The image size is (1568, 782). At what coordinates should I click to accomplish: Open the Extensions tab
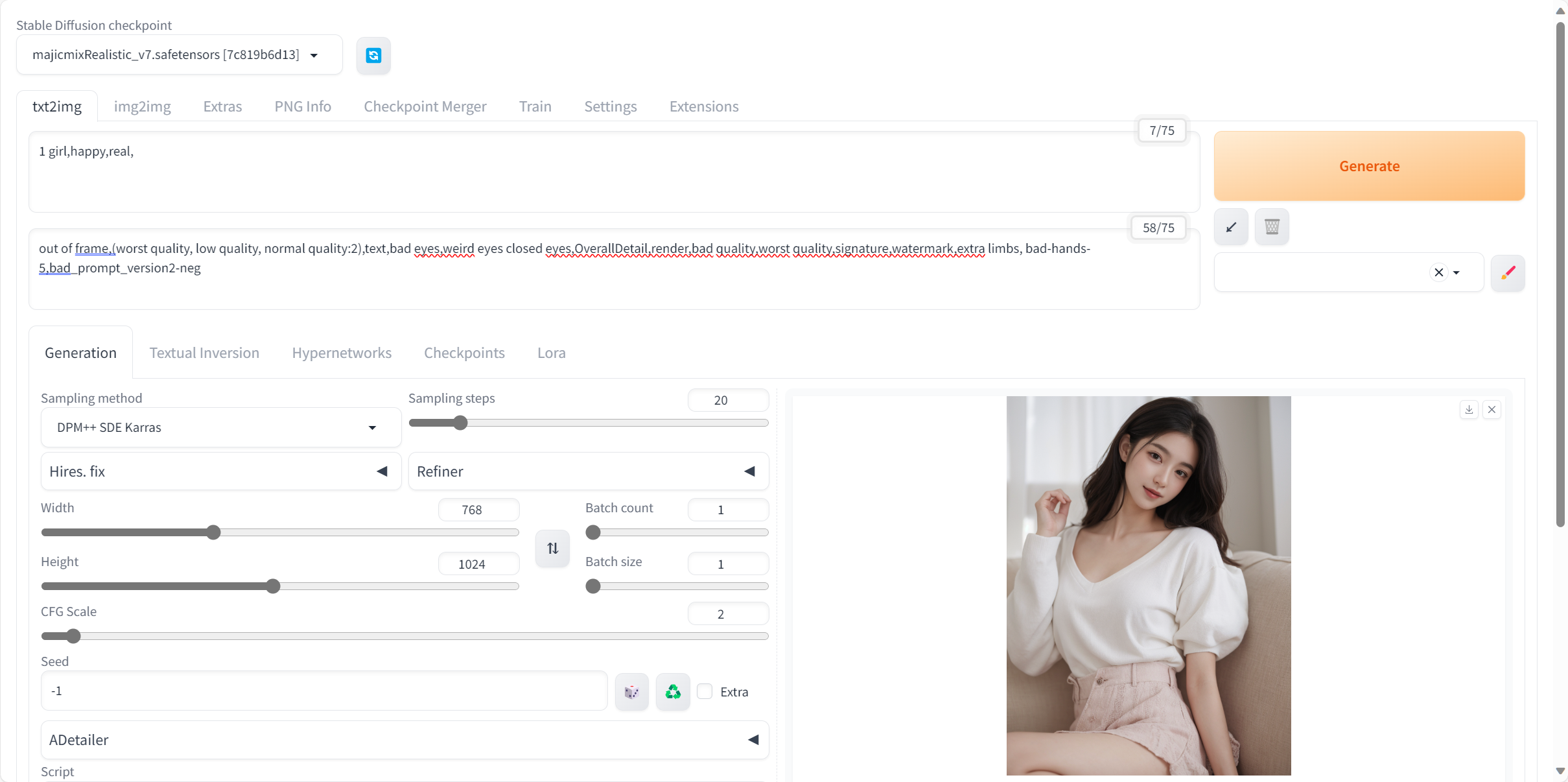pyautogui.click(x=704, y=106)
